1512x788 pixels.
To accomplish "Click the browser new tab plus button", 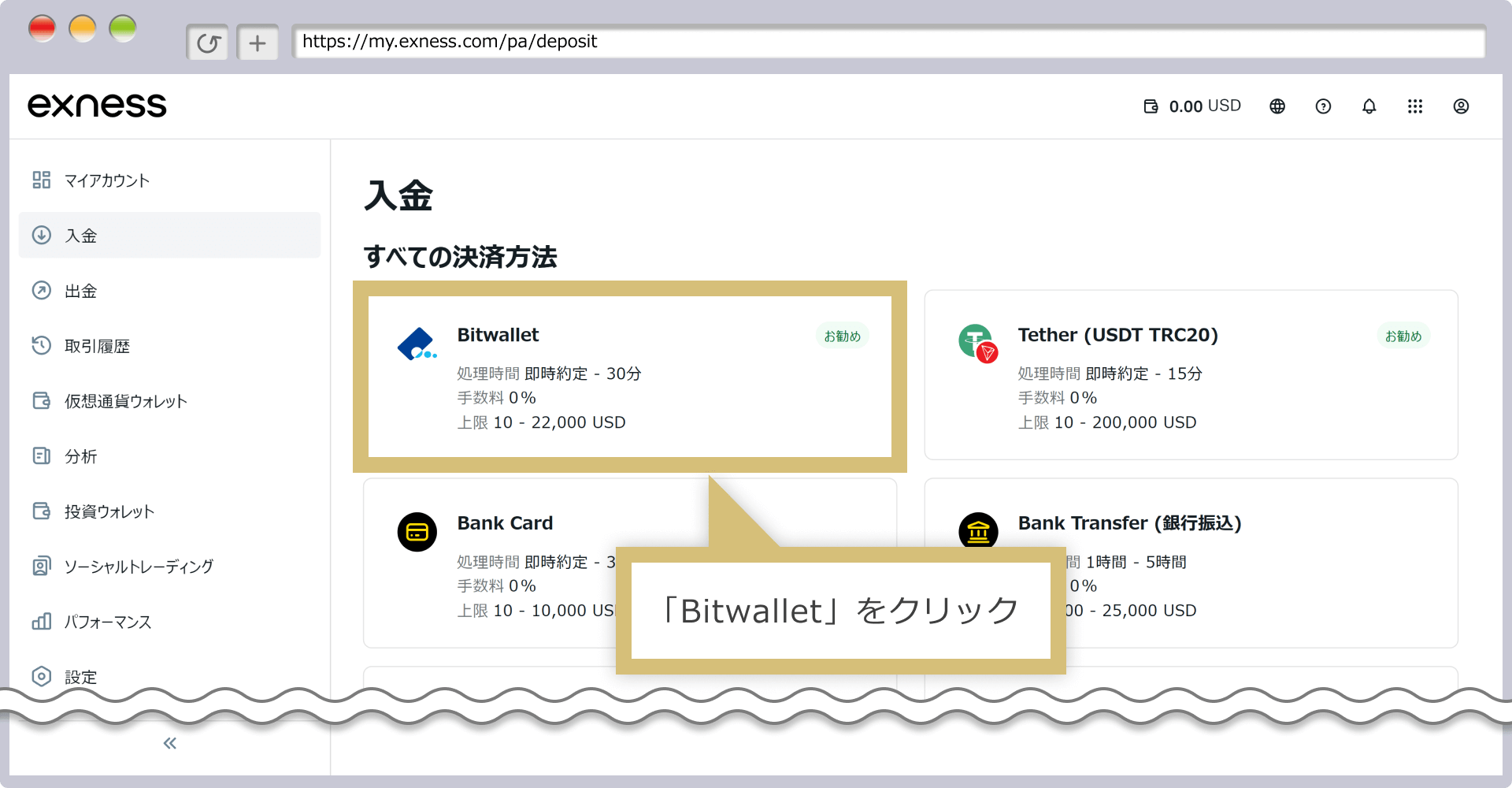I will [x=258, y=43].
